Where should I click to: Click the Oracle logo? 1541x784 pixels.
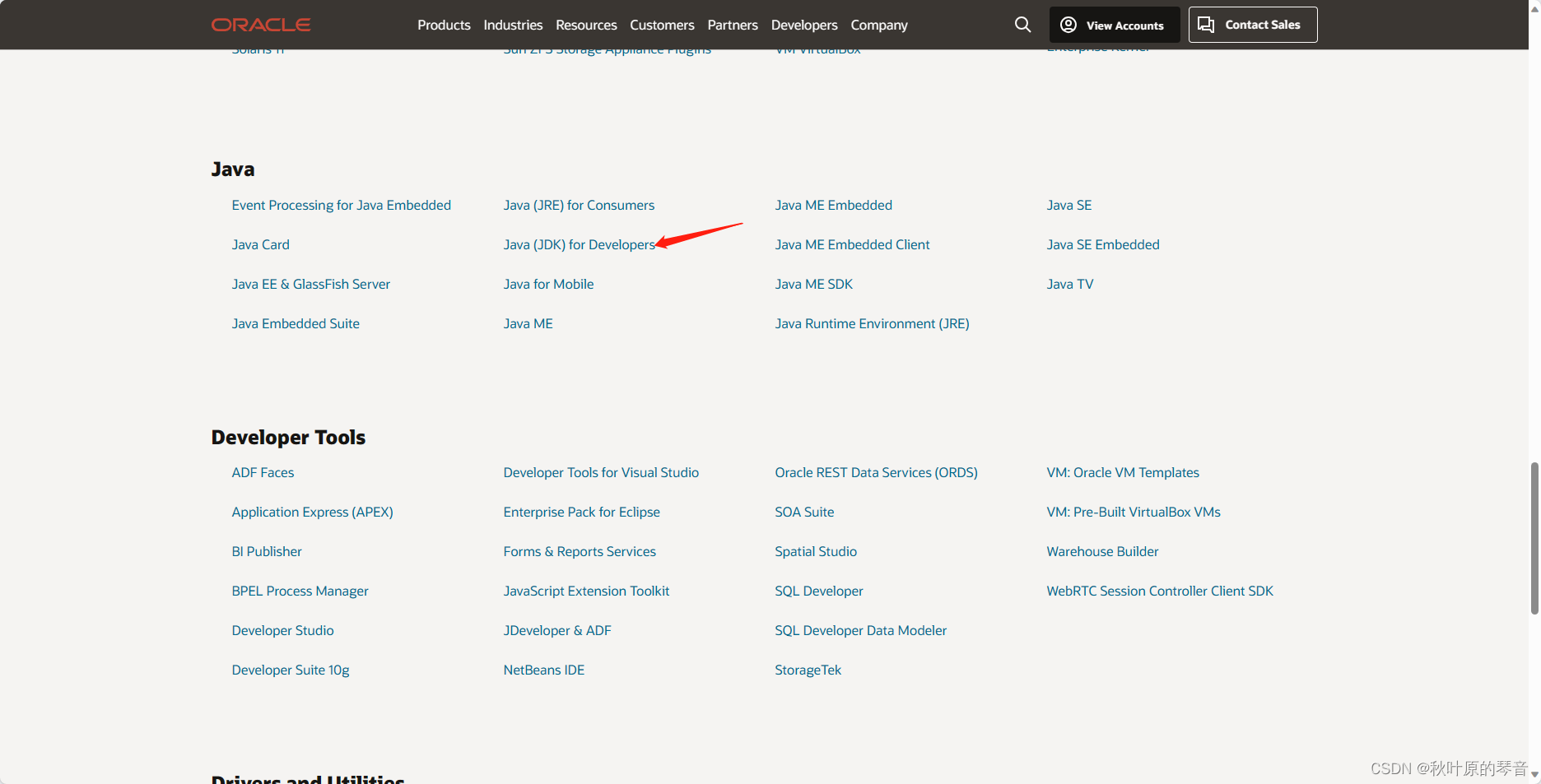click(261, 25)
